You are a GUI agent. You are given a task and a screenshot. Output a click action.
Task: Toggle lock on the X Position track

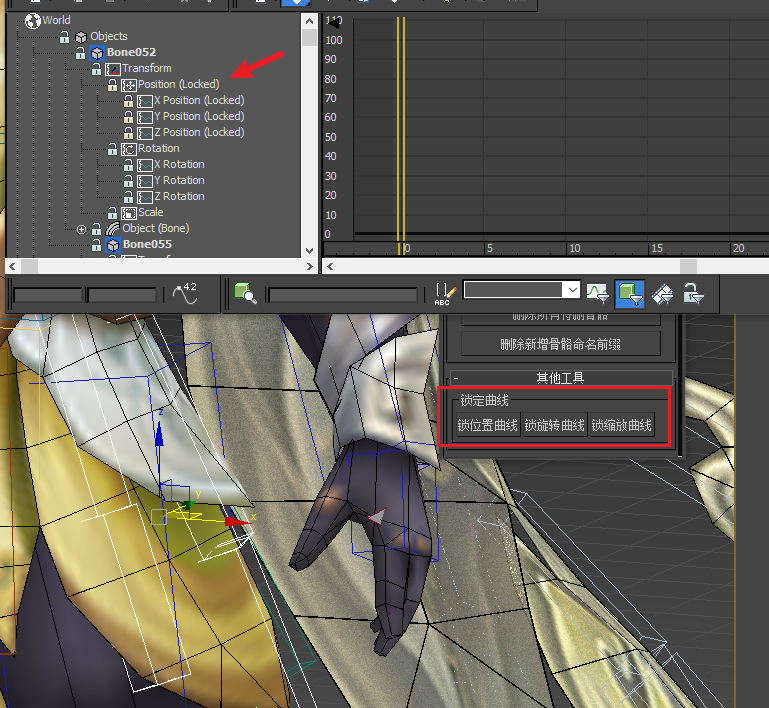click(x=128, y=100)
